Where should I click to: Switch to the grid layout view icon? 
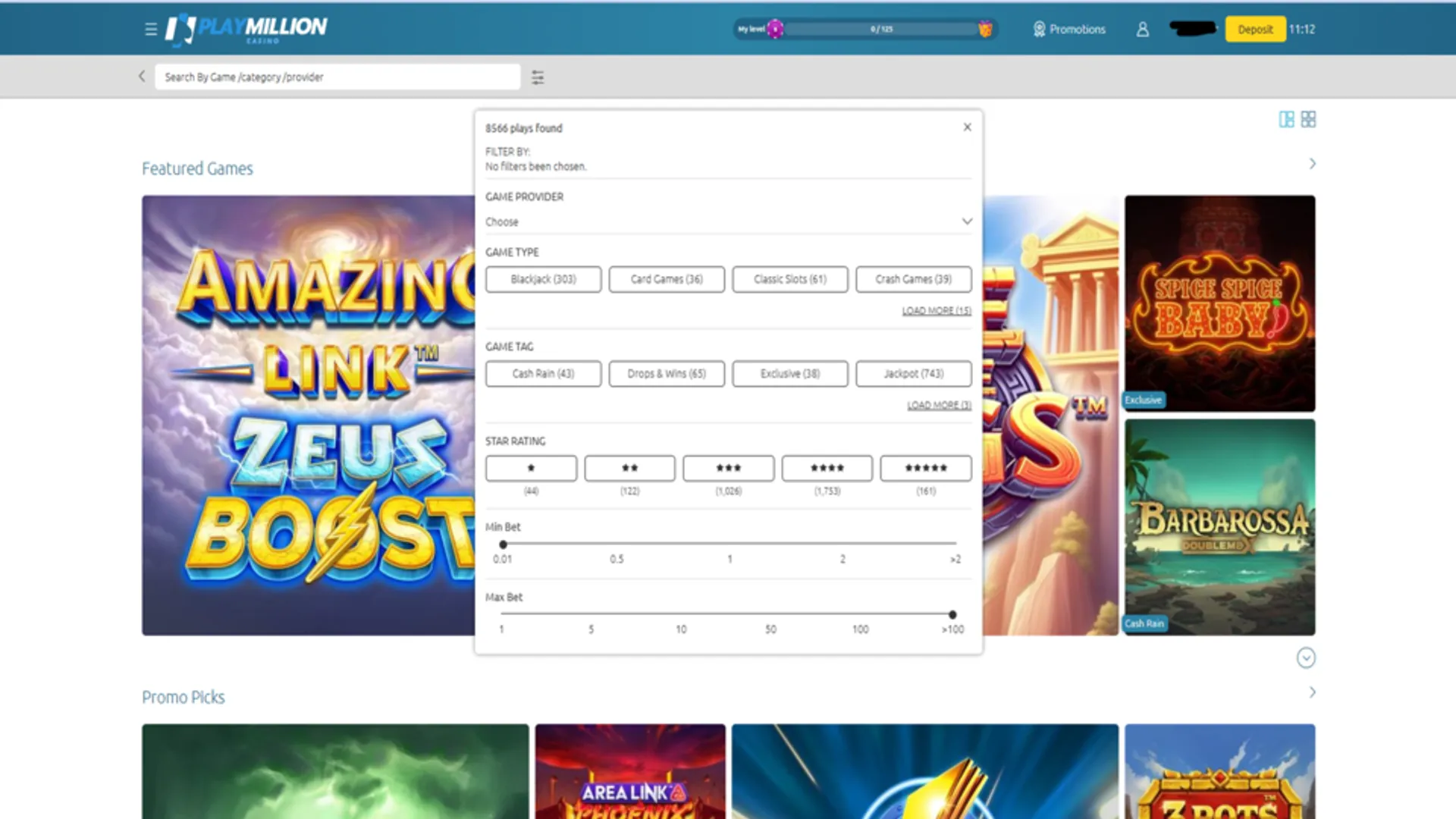click(1308, 119)
